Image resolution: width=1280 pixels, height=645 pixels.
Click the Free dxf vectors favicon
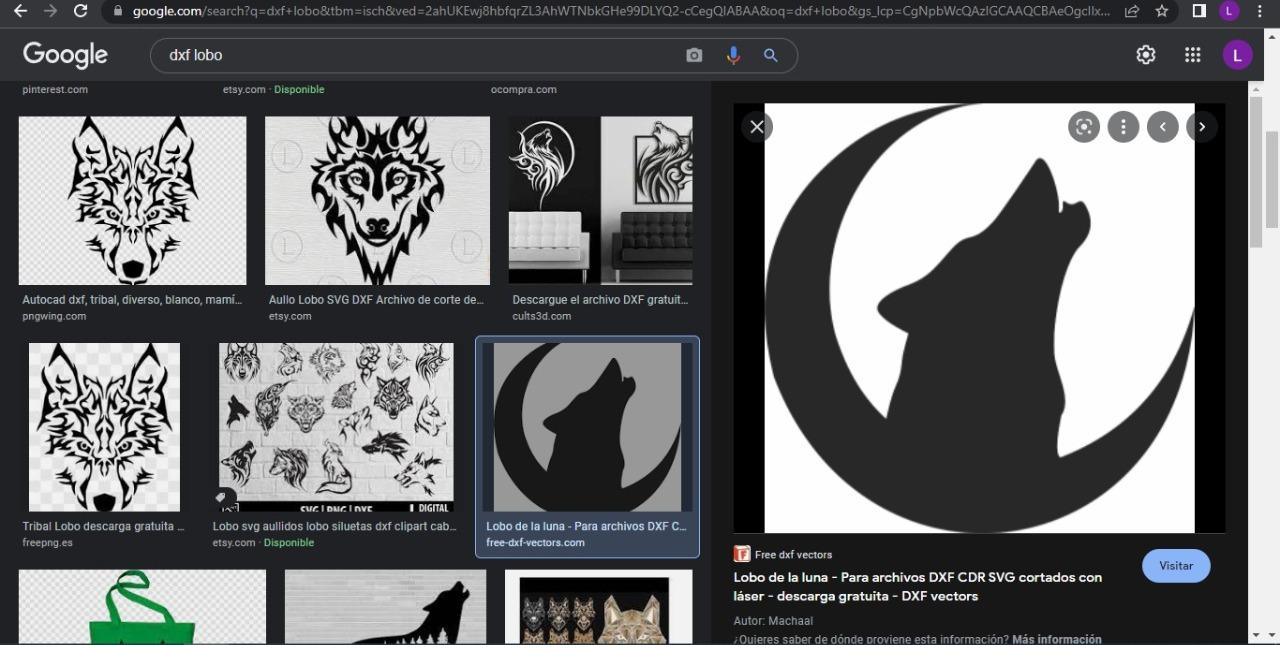(742, 554)
